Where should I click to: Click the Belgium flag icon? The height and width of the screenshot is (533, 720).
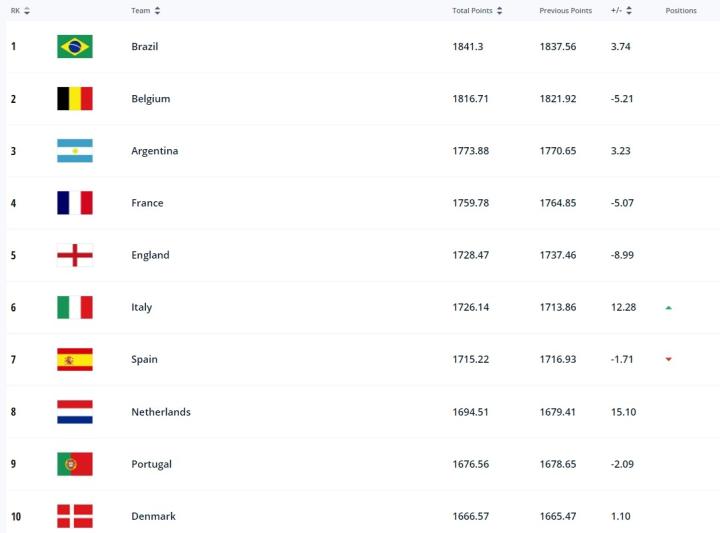pos(75,99)
